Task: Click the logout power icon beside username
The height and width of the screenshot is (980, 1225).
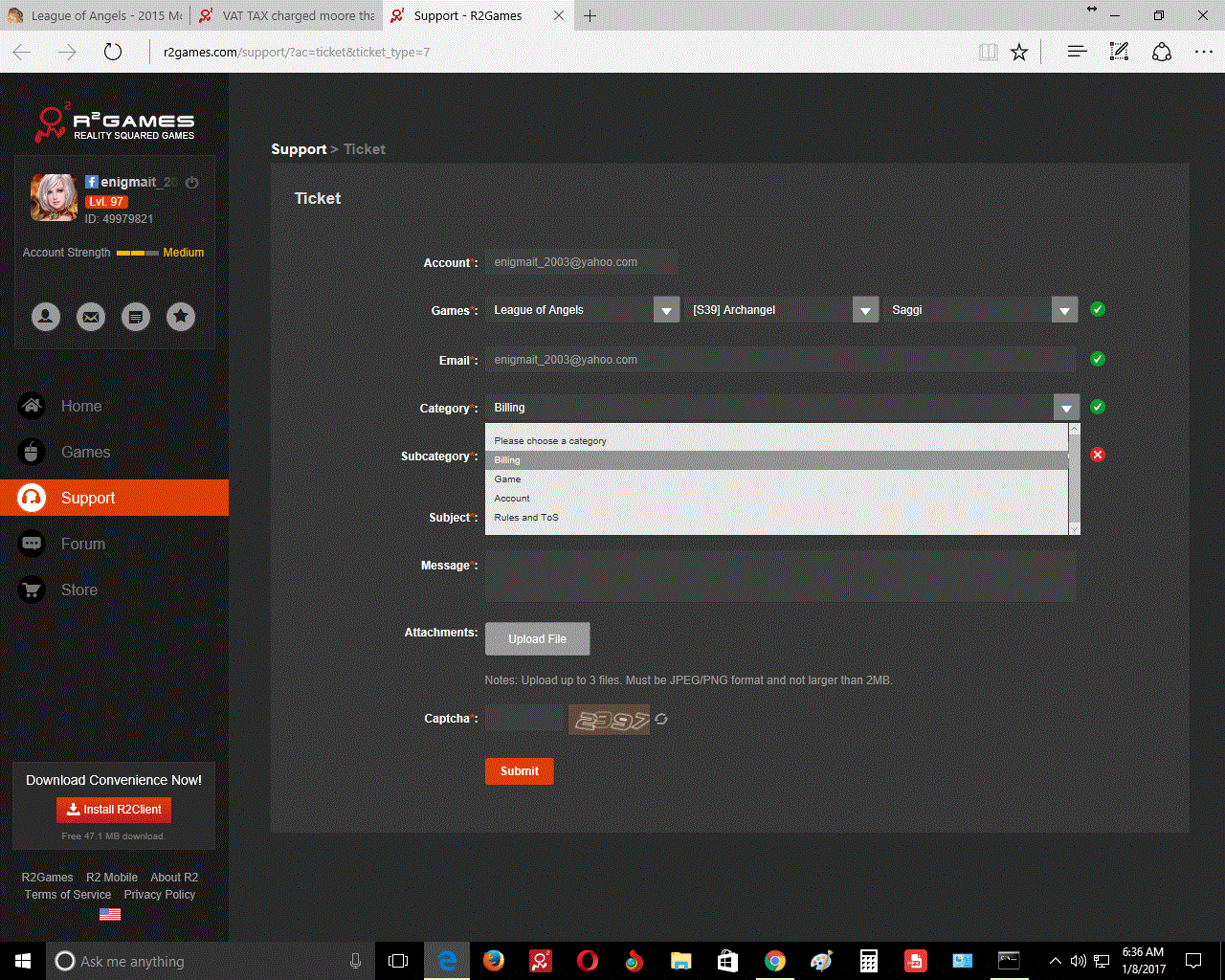Action: tap(192, 182)
